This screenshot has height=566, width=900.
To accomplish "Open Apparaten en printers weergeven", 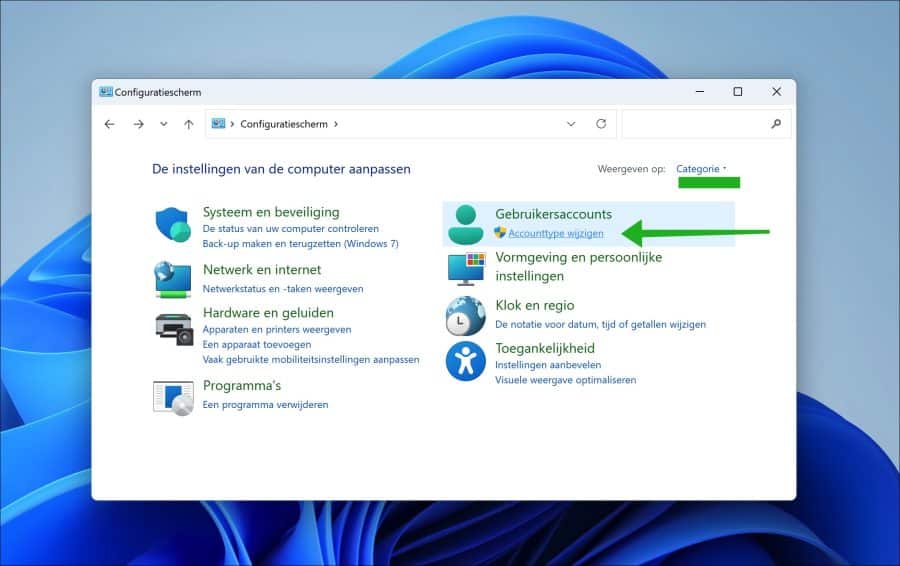I will click(277, 329).
